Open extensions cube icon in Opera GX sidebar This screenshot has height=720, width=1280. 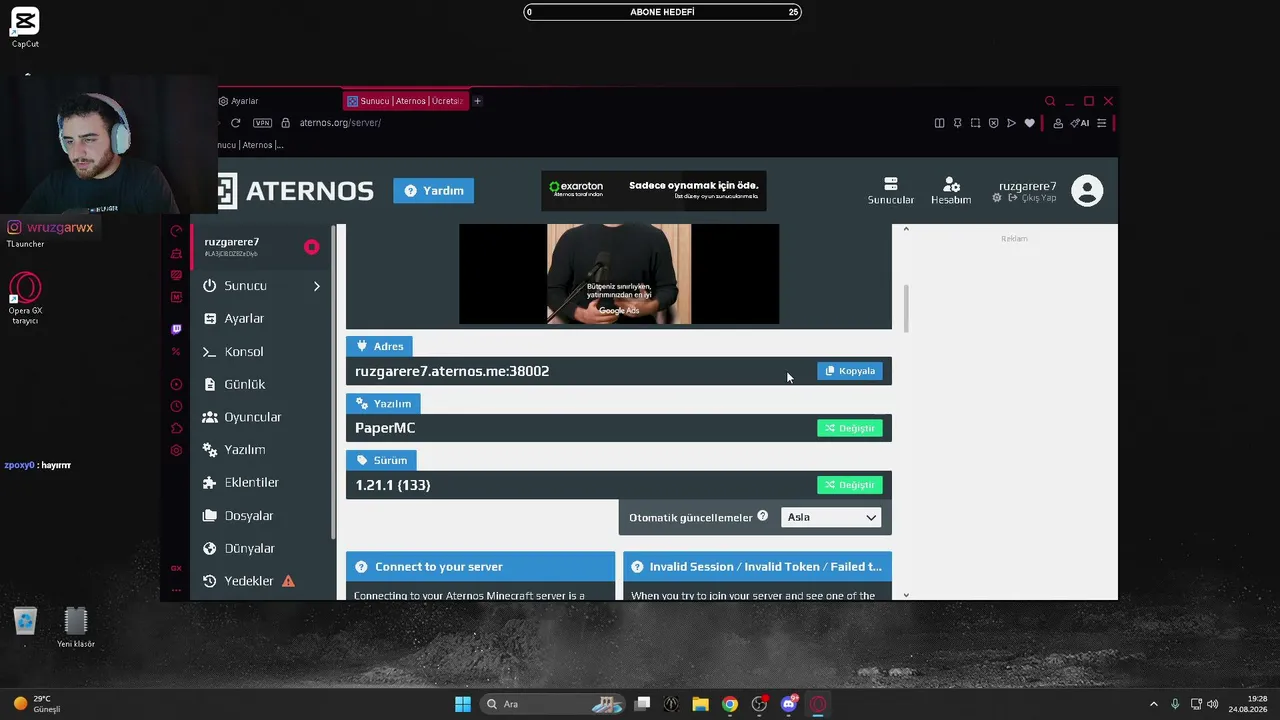(176, 428)
